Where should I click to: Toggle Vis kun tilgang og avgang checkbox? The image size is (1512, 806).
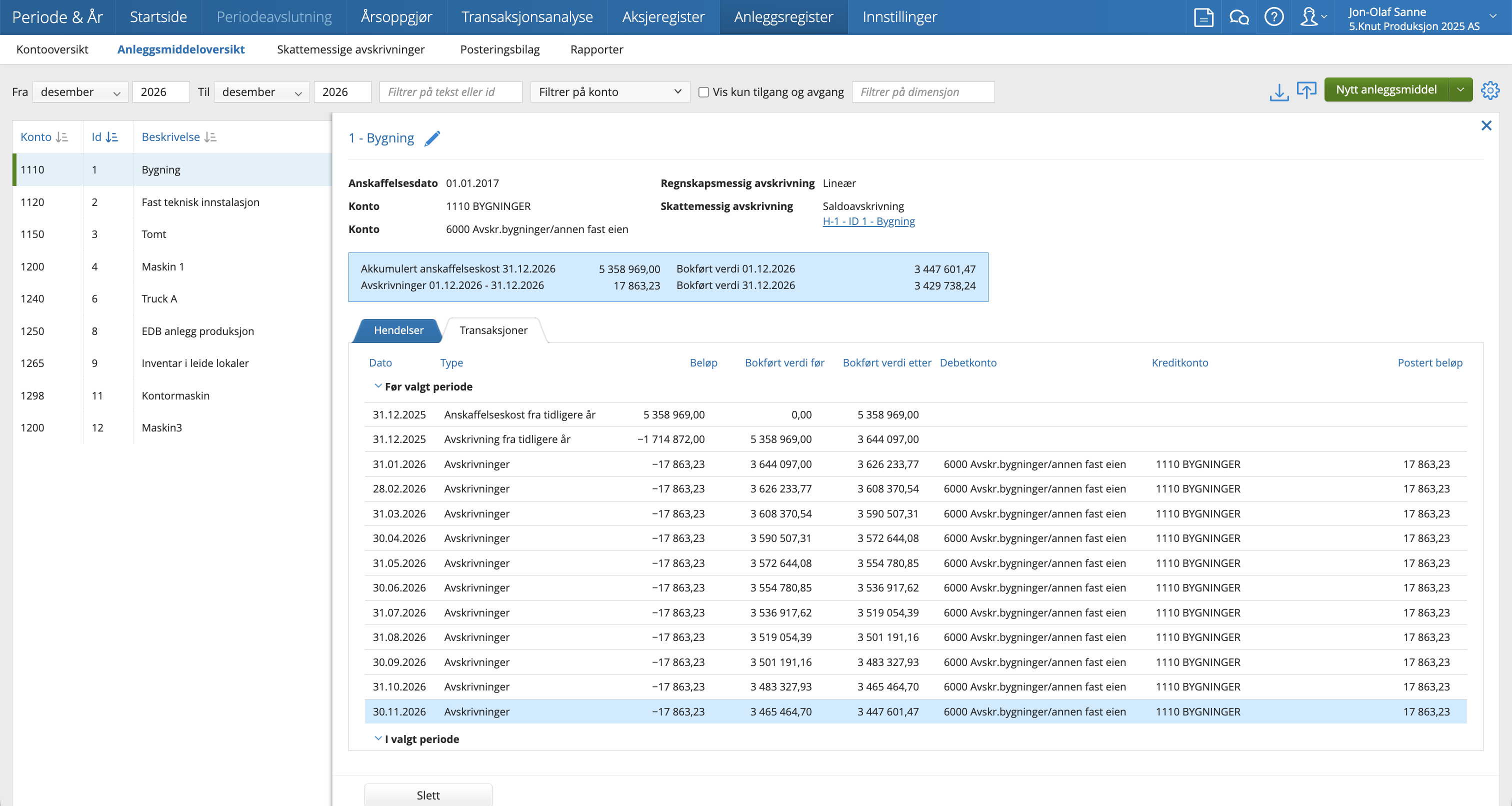click(x=704, y=92)
